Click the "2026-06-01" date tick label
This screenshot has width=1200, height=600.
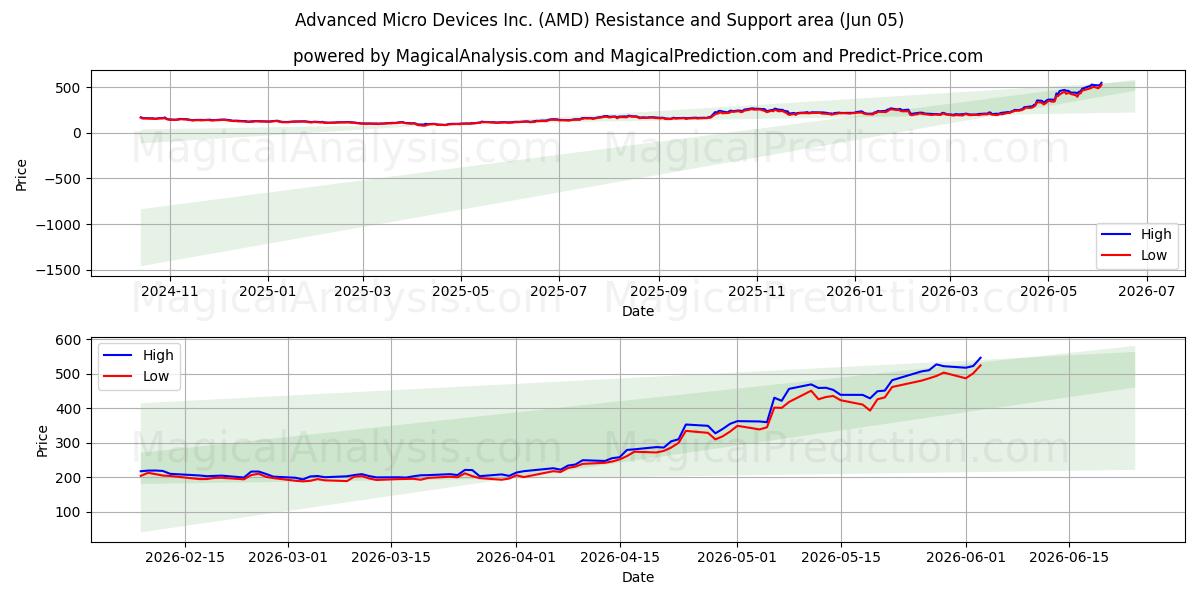point(965,557)
